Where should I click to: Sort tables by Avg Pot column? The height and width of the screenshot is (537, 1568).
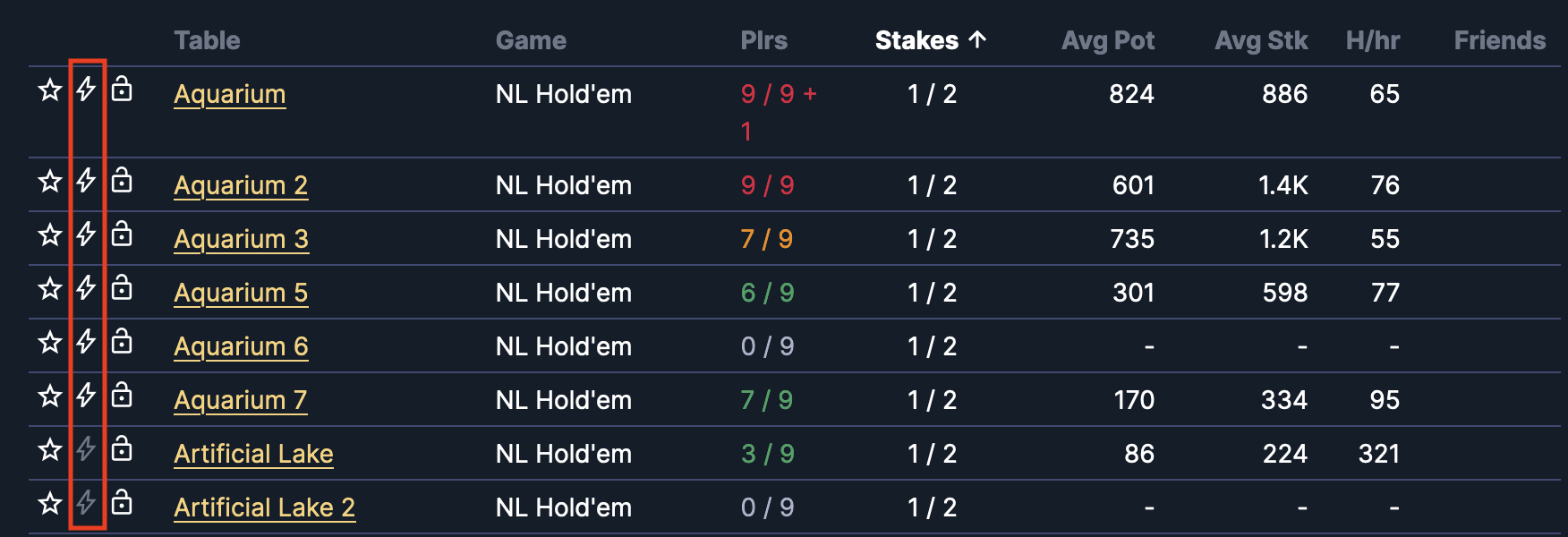pos(1108,40)
